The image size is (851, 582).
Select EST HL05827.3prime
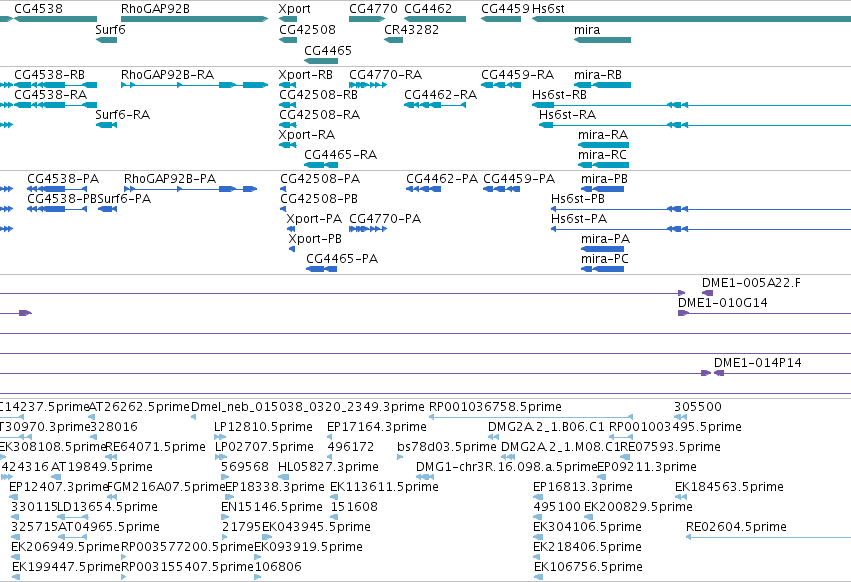(284, 477)
